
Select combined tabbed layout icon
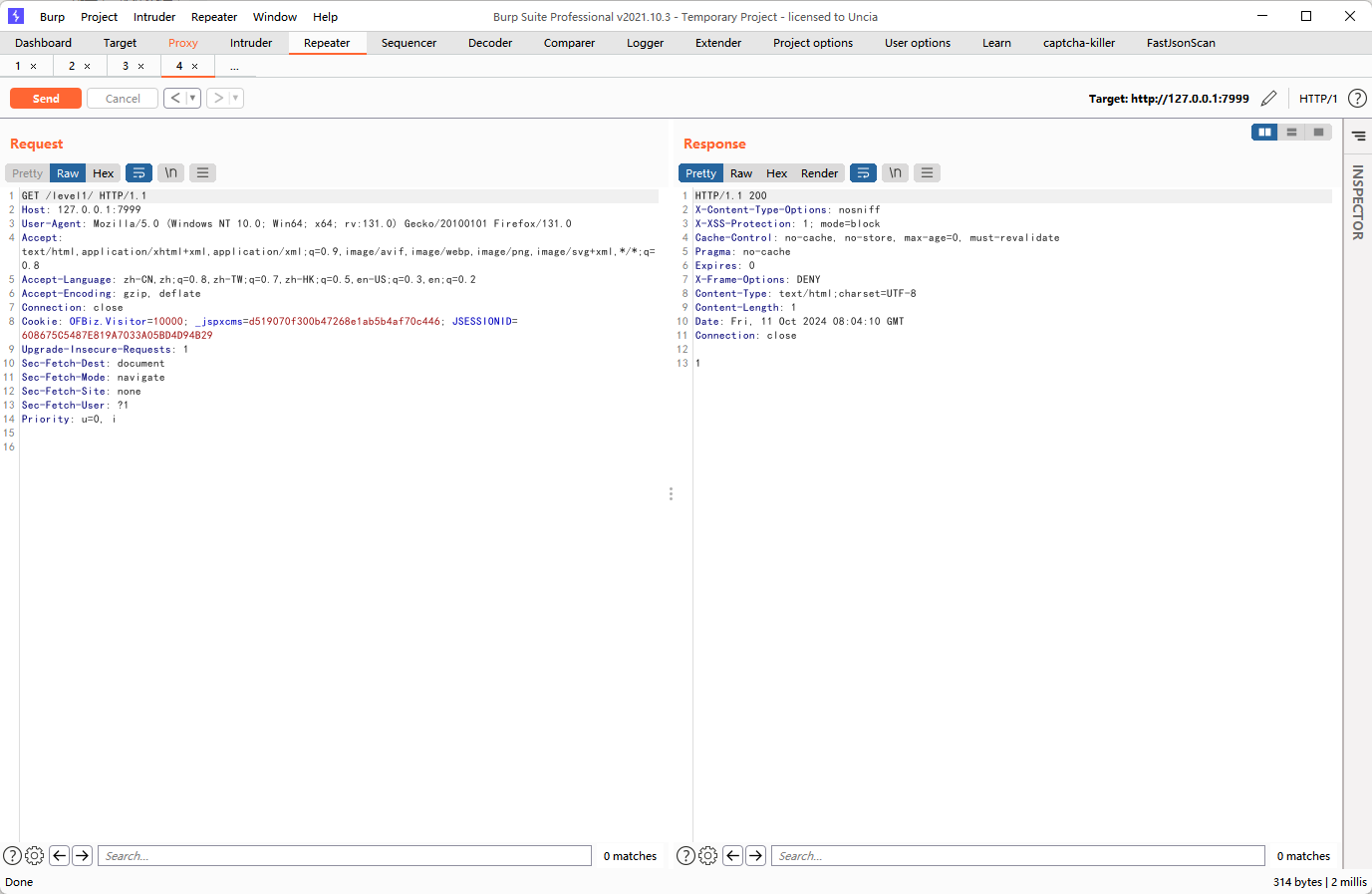(1318, 132)
